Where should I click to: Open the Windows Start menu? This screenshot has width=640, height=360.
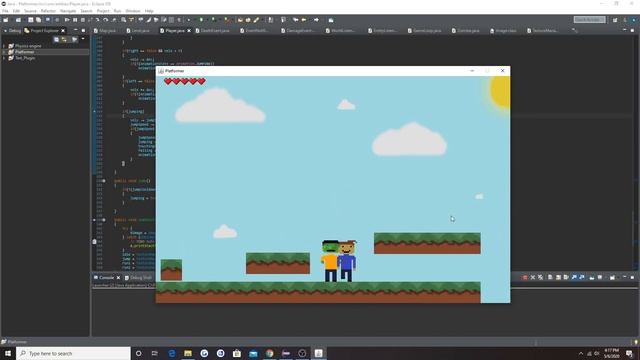(x=8, y=353)
